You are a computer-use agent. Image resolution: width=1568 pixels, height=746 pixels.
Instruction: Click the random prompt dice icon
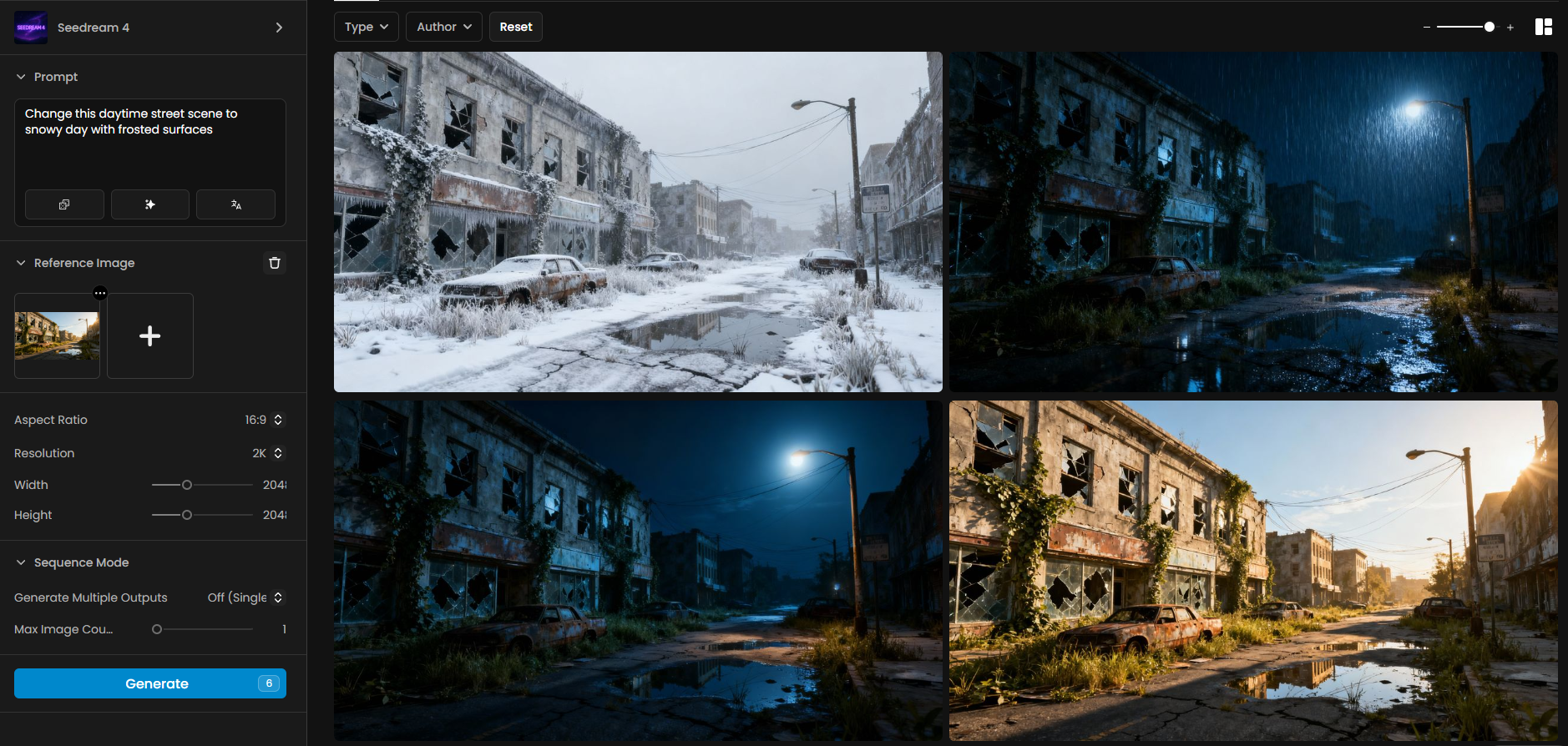(x=64, y=204)
